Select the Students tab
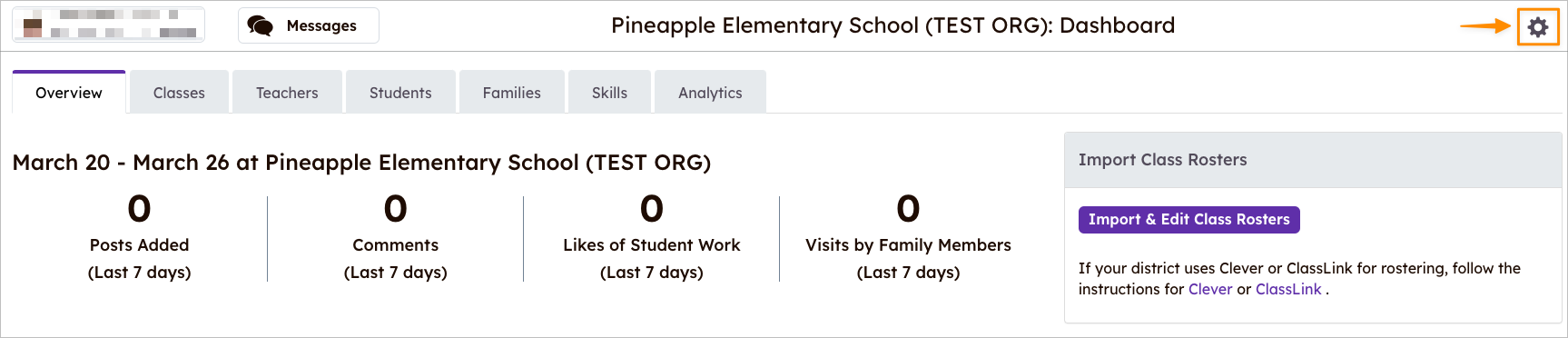 [400, 93]
